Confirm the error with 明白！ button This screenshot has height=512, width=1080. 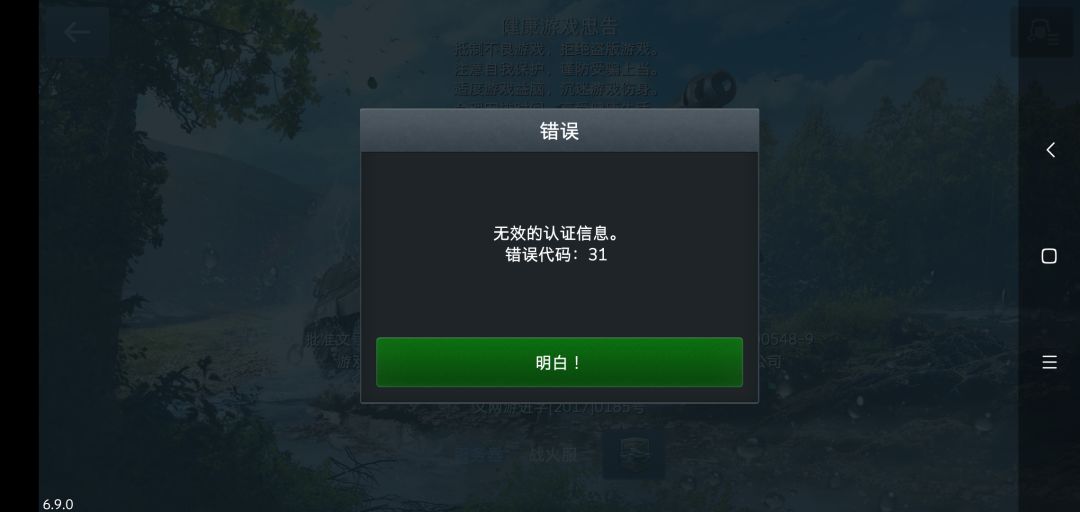(x=559, y=362)
